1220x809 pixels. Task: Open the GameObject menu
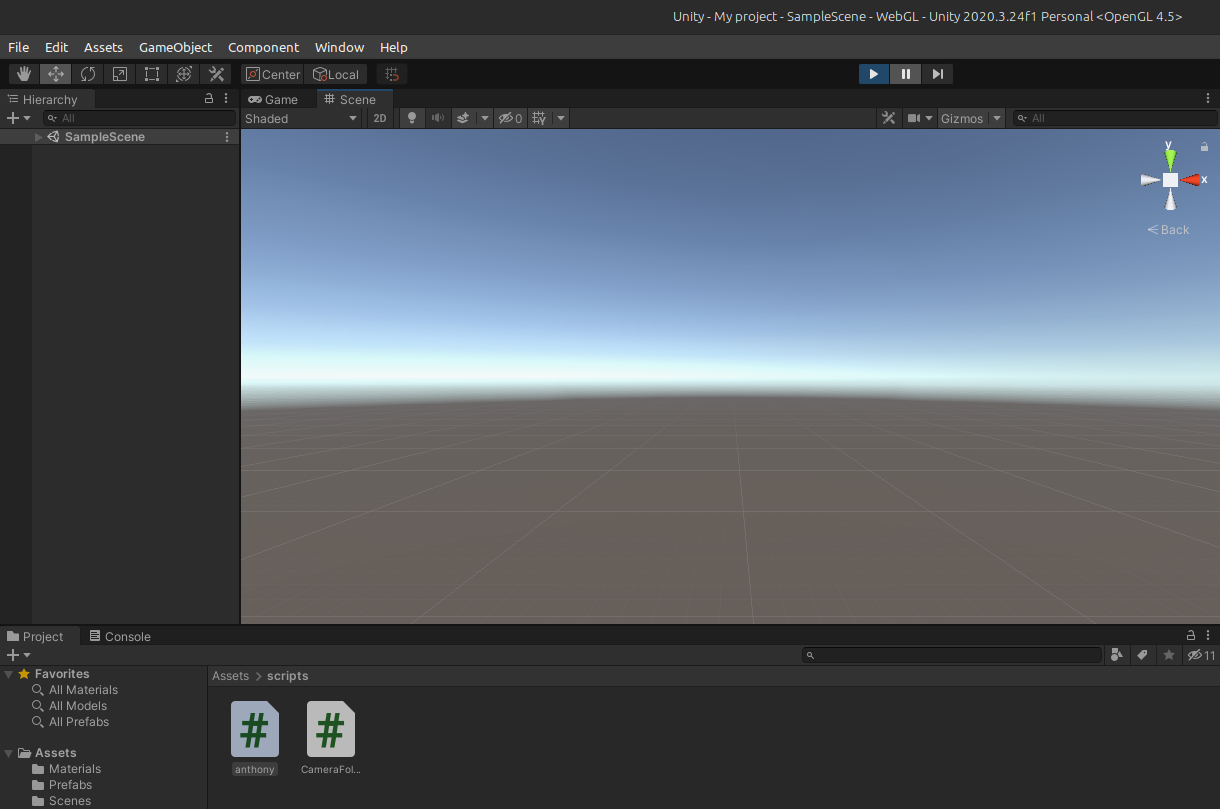pyautogui.click(x=175, y=47)
